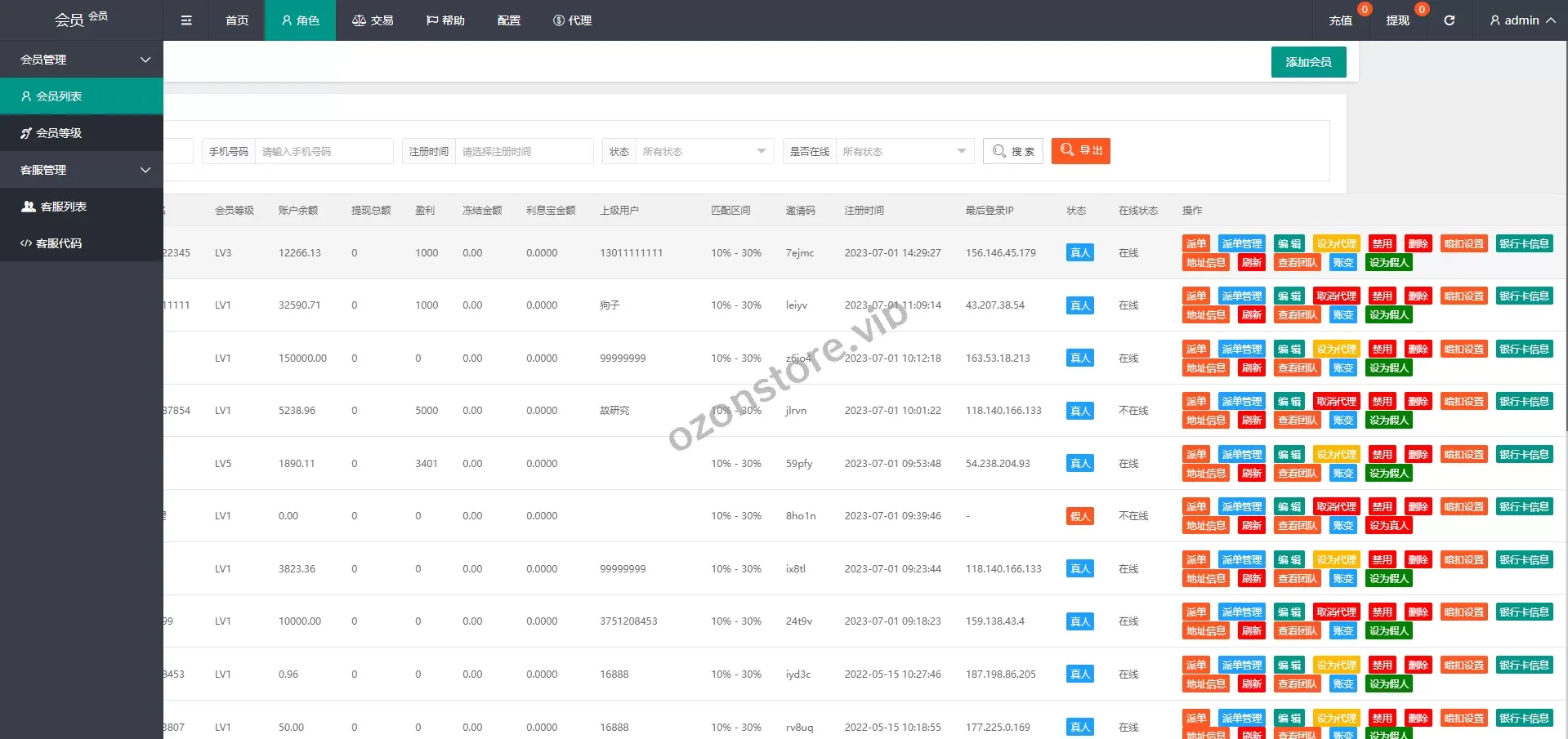Click 设为真人 on the 假人 member row
The width and height of the screenshot is (1568, 739).
point(1388,526)
